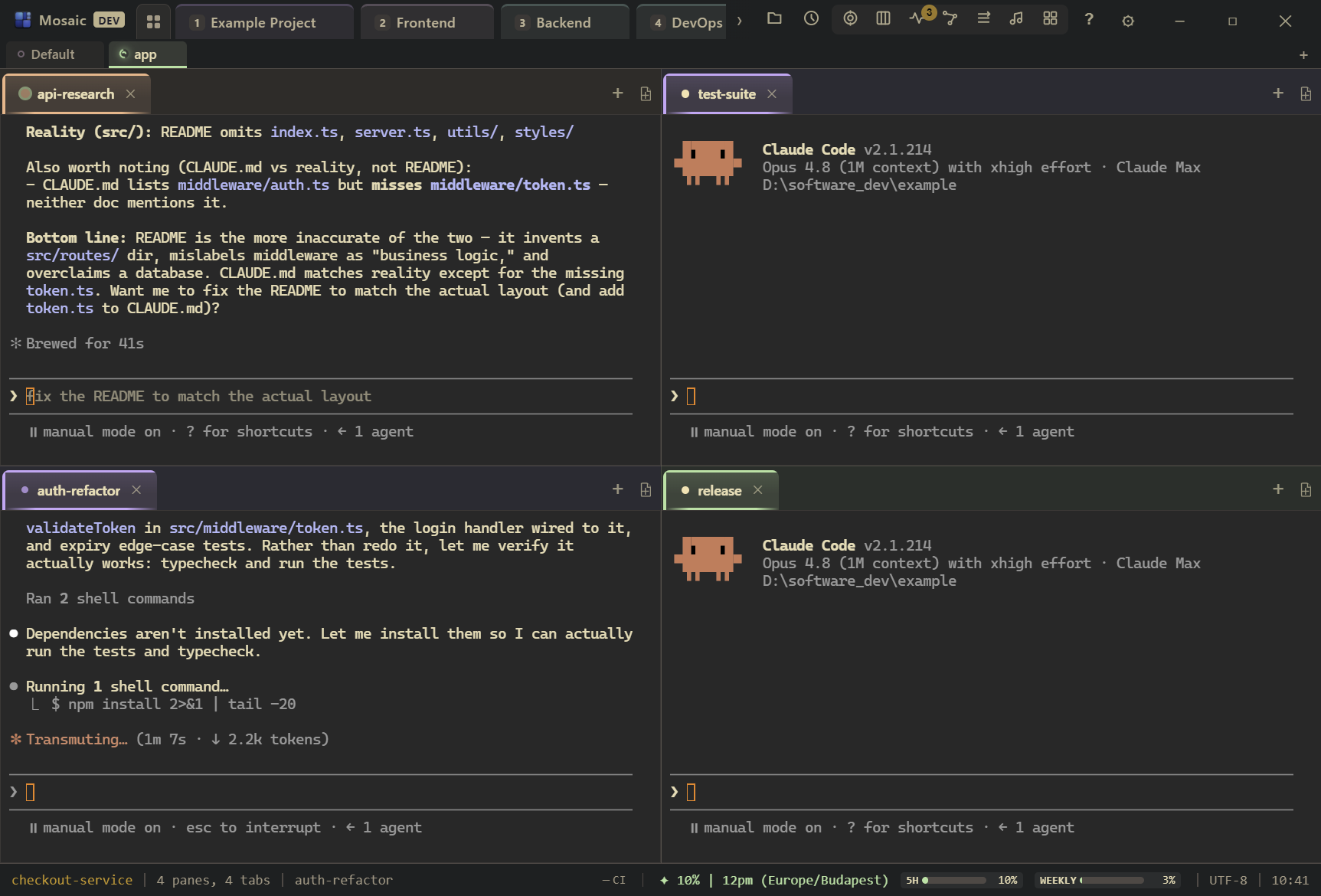
Task: Open the activity pulse icon with badge 3
Action: click(917, 18)
